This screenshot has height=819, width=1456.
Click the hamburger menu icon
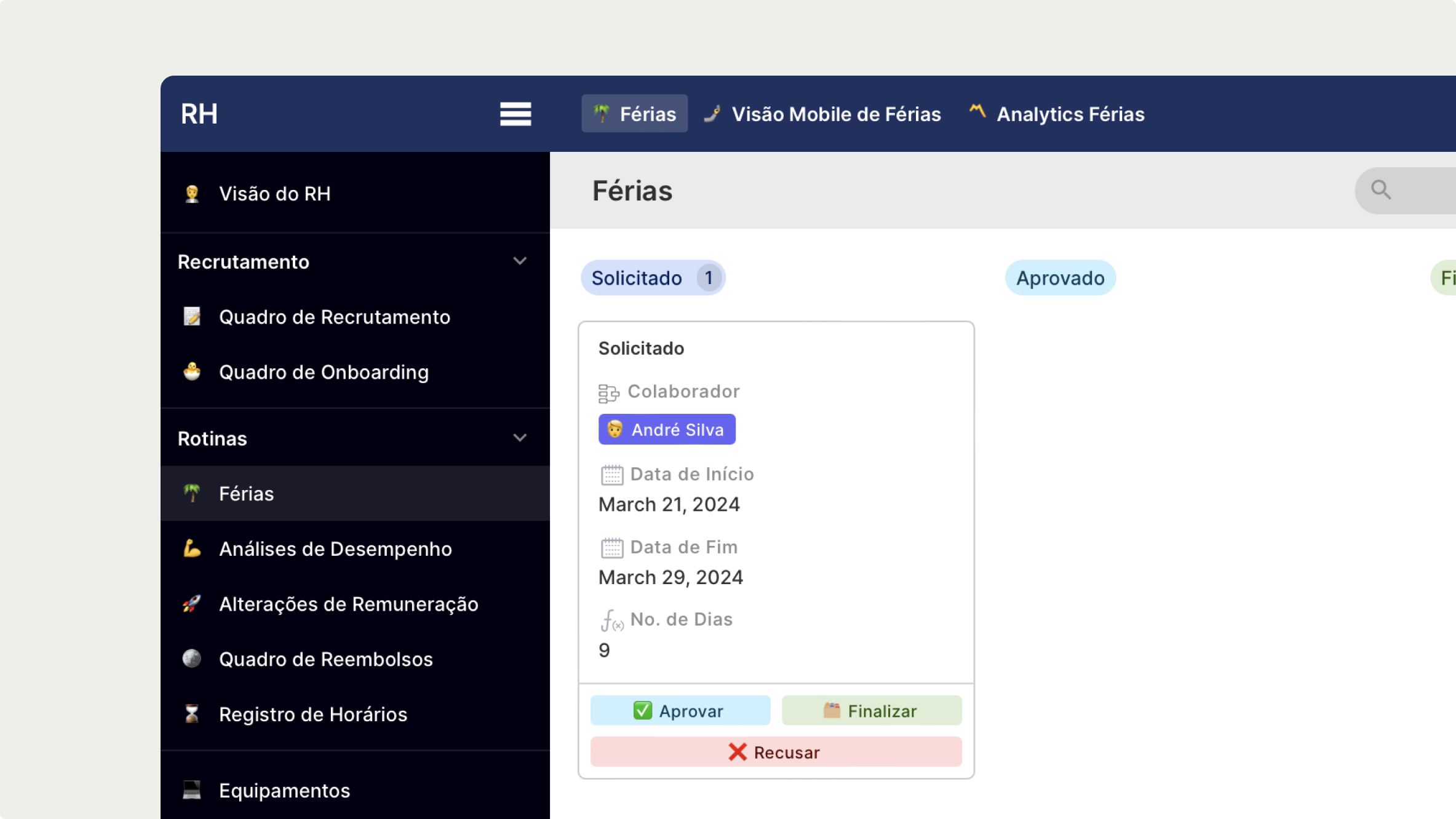[515, 114]
